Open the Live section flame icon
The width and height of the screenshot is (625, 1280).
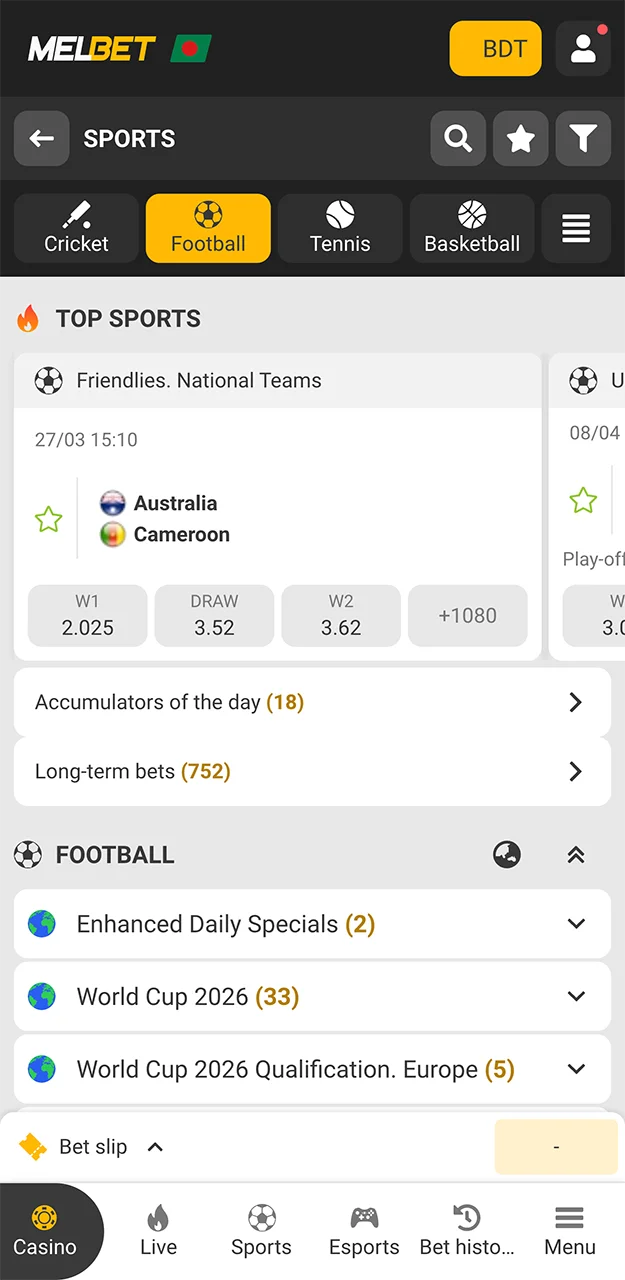[158, 1229]
